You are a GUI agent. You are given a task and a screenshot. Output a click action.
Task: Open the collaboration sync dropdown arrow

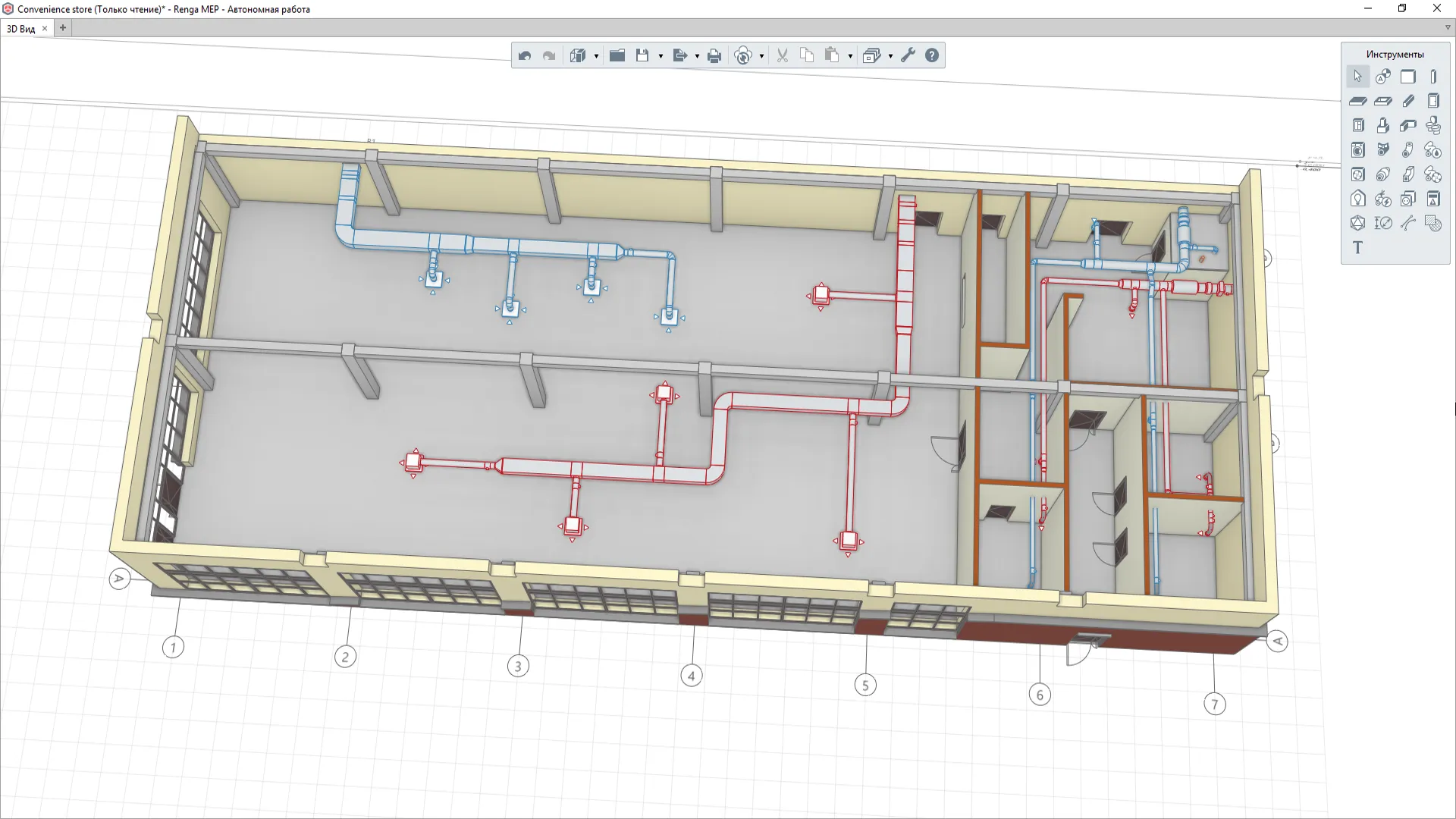click(x=761, y=56)
